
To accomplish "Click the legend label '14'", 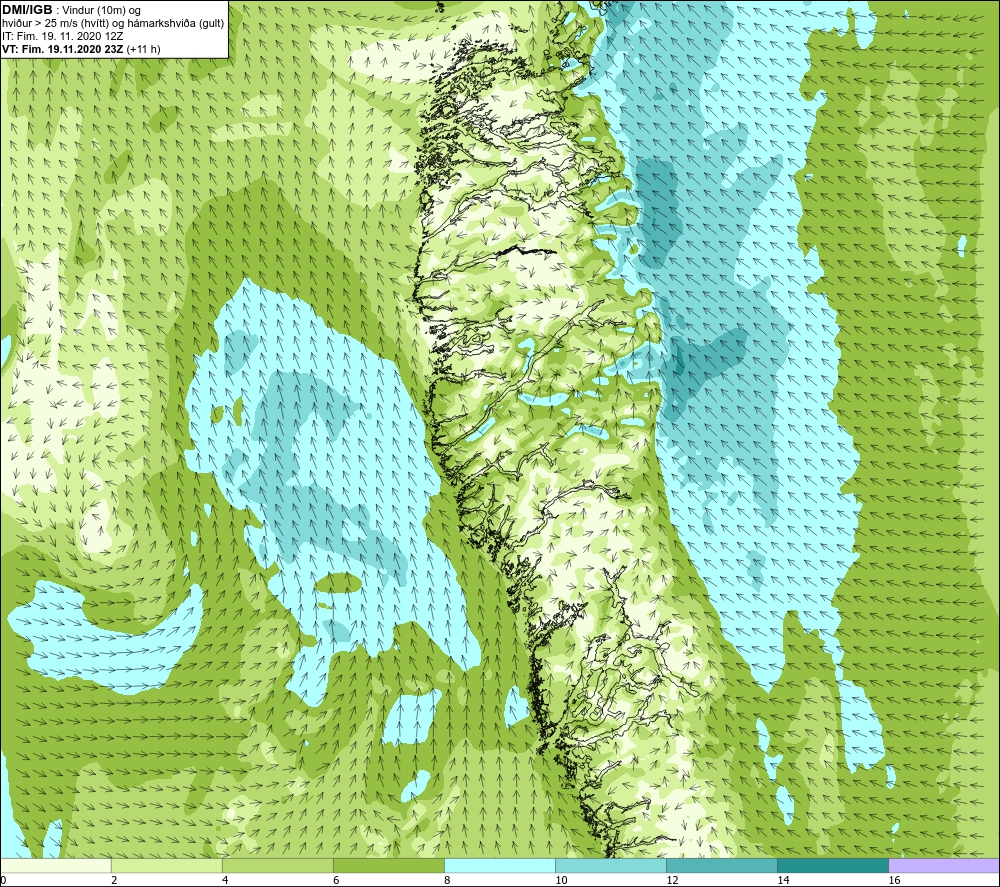I will point(783,881).
